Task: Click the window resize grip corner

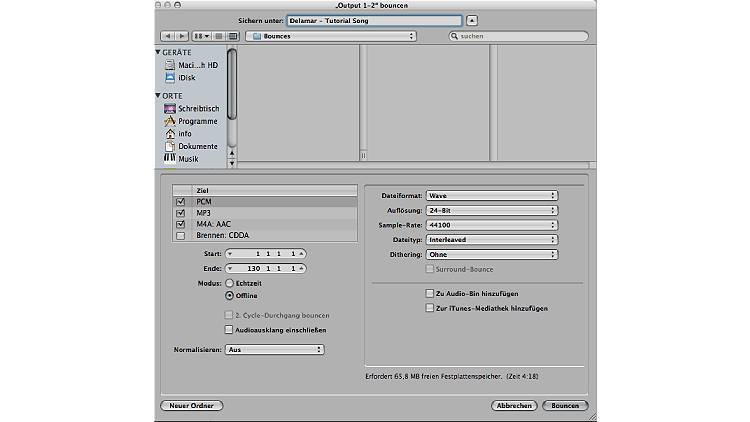Action: click(592, 417)
